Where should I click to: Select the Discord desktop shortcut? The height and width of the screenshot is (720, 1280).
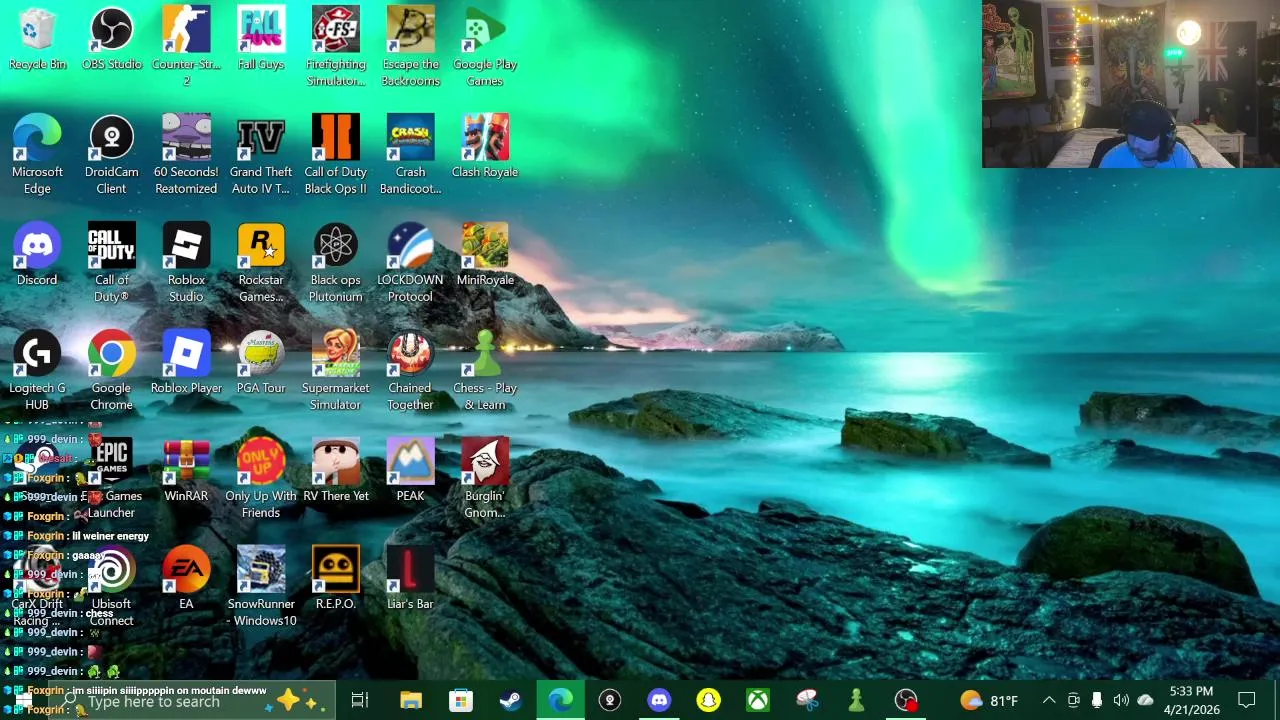pos(37,256)
